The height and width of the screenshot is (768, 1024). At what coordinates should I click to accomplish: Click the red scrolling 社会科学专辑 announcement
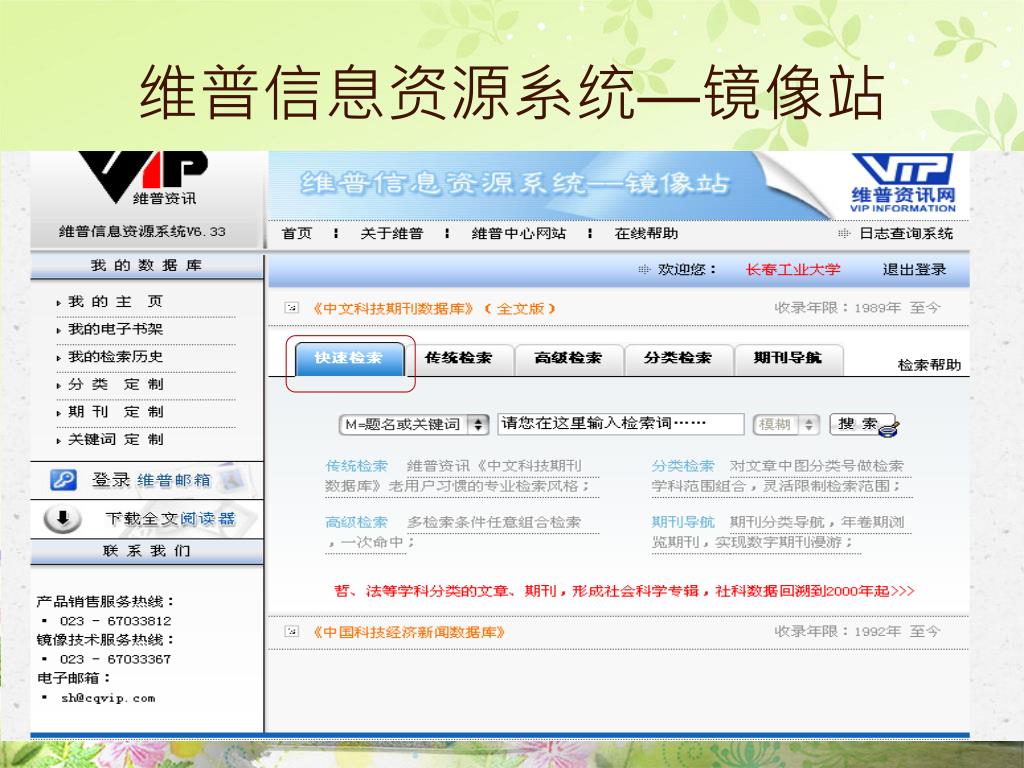[x=624, y=591]
